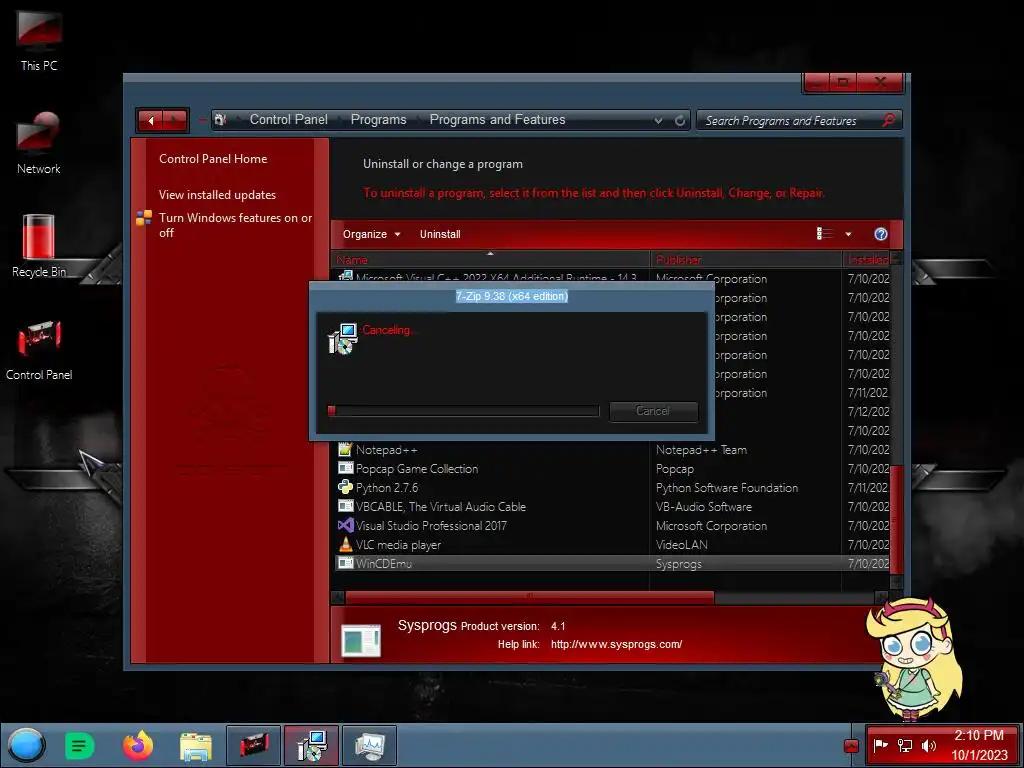Click Programs in the breadcrumb
This screenshot has width=1024, height=768.
(x=379, y=120)
